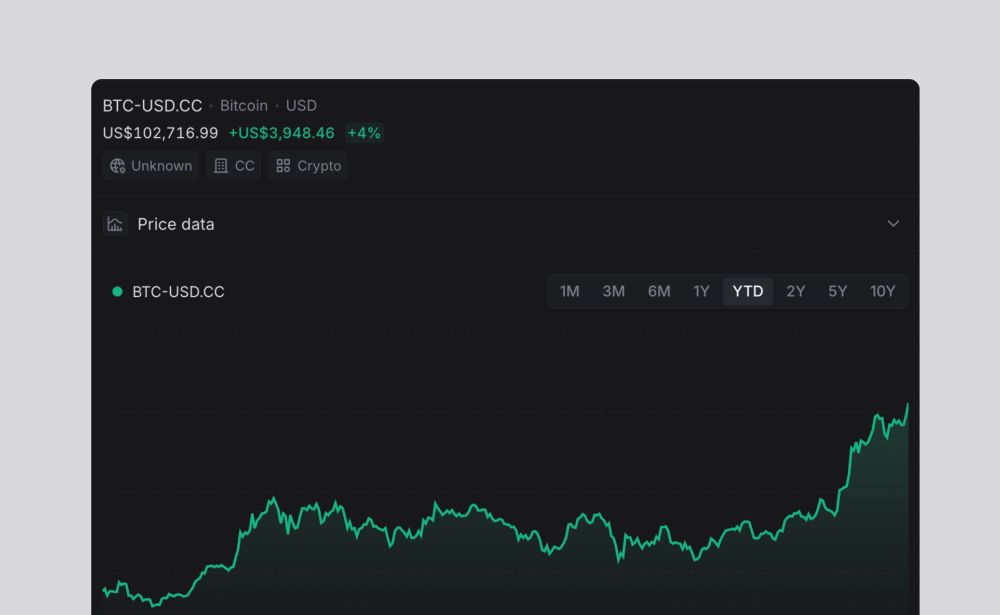
Task: Click the Bitcoin name text
Action: (244, 105)
